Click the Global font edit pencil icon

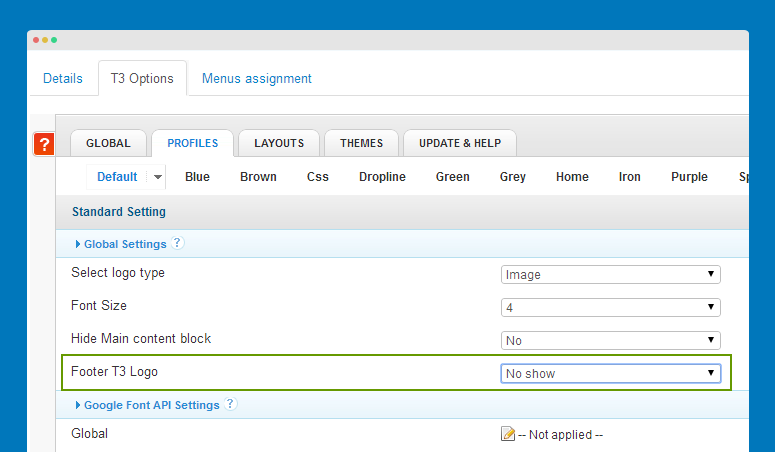(x=508, y=434)
